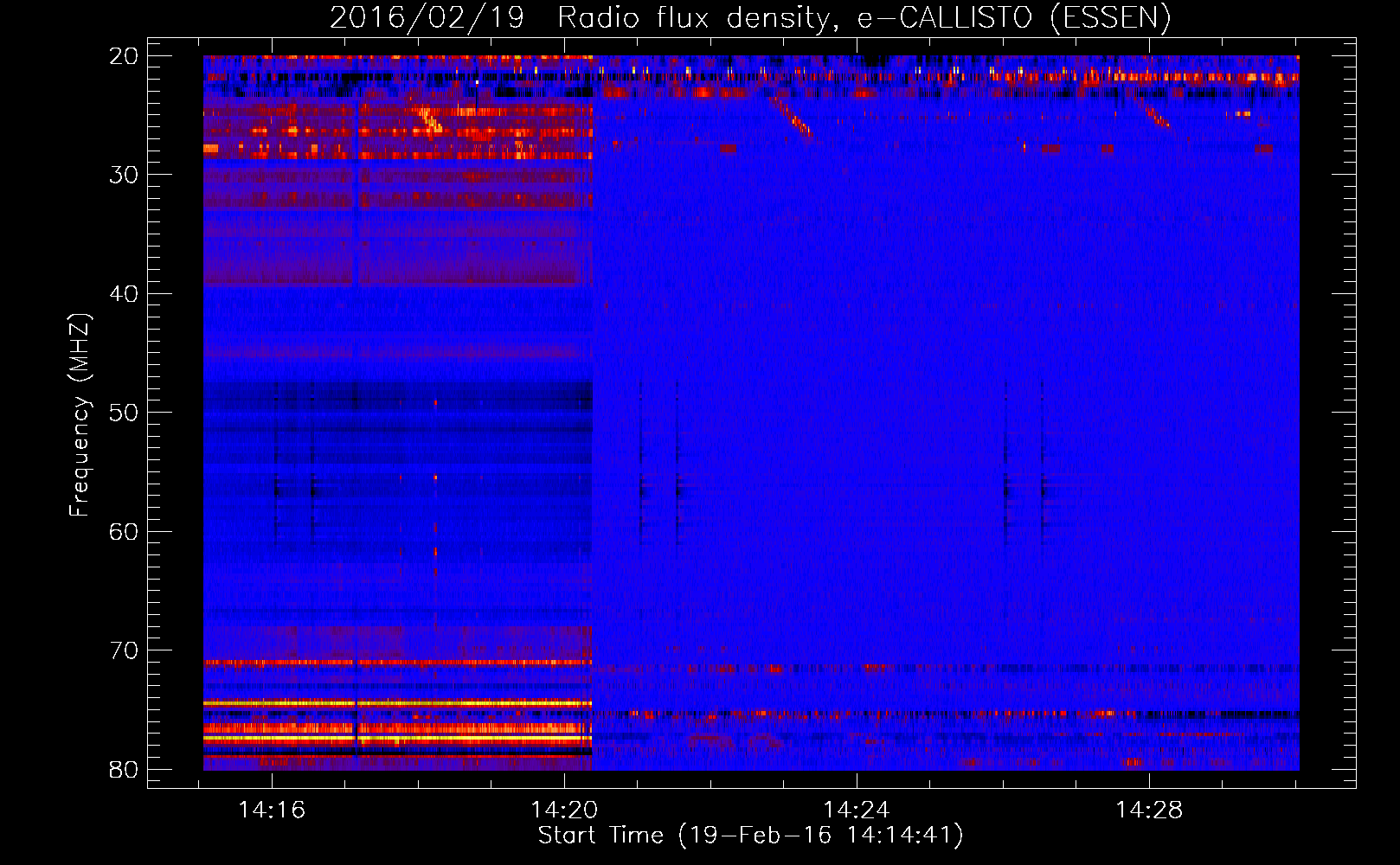Click the 14:20 time tick label
This screenshot has height=865, width=1400.
coord(564,811)
